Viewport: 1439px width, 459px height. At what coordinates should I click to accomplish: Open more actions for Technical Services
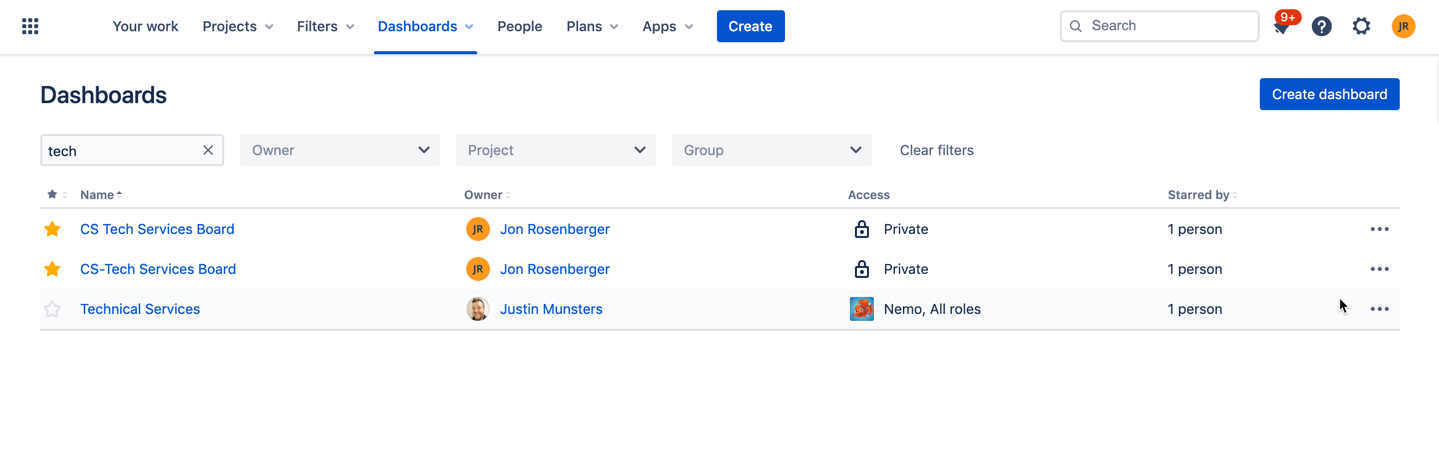(1379, 309)
